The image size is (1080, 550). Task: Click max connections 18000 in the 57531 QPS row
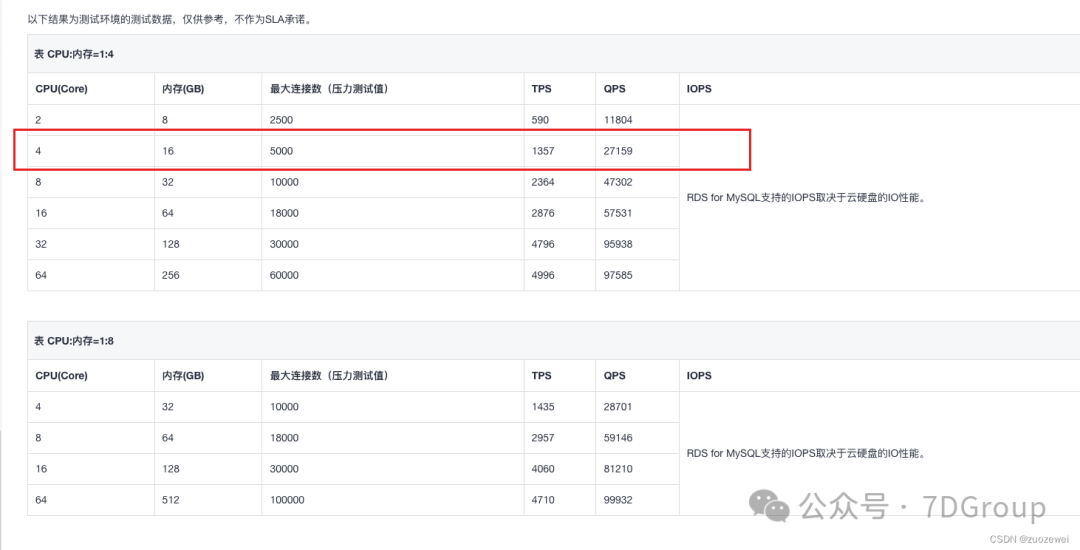click(x=284, y=213)
